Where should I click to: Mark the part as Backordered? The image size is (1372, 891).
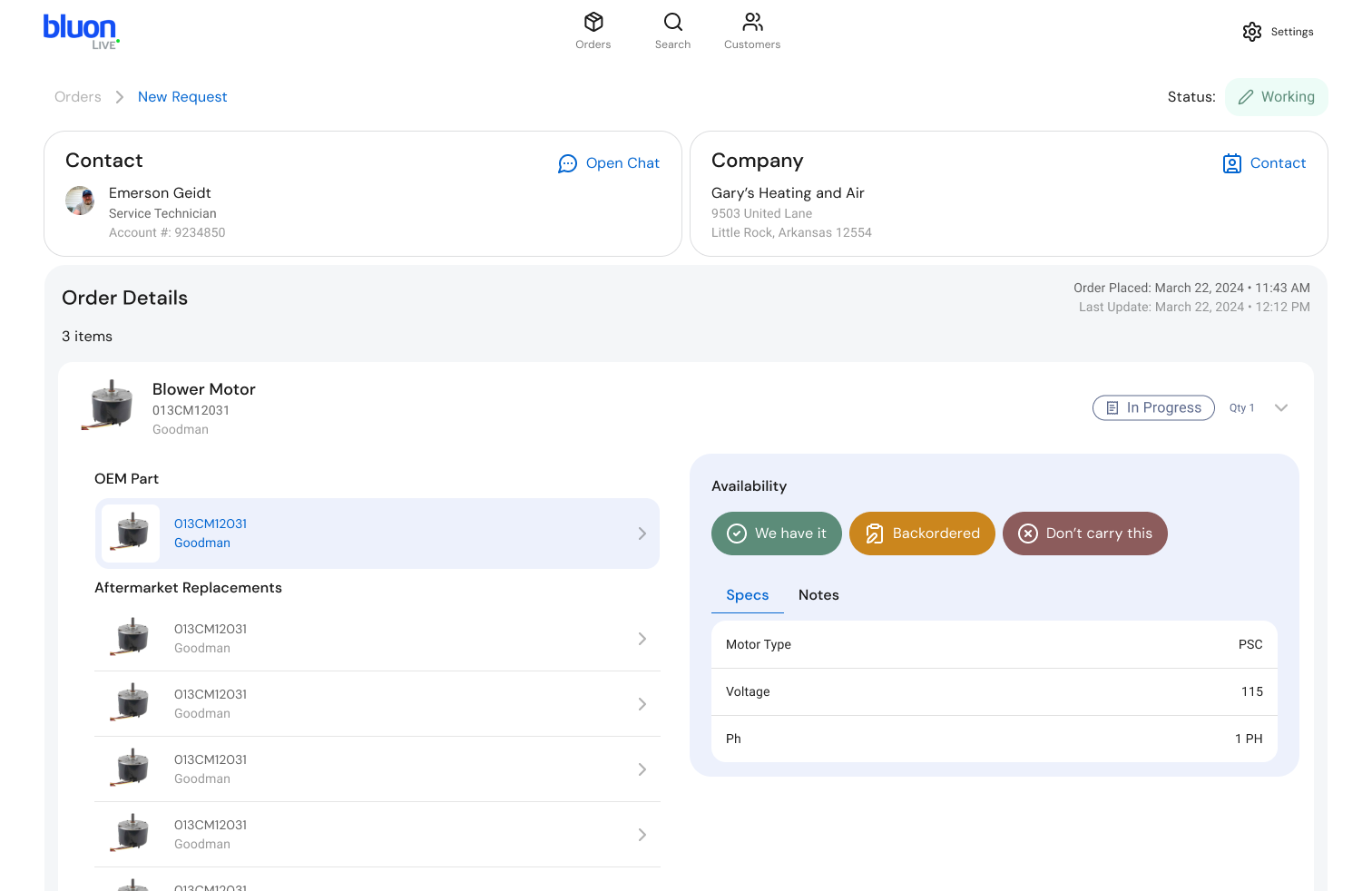922,534
